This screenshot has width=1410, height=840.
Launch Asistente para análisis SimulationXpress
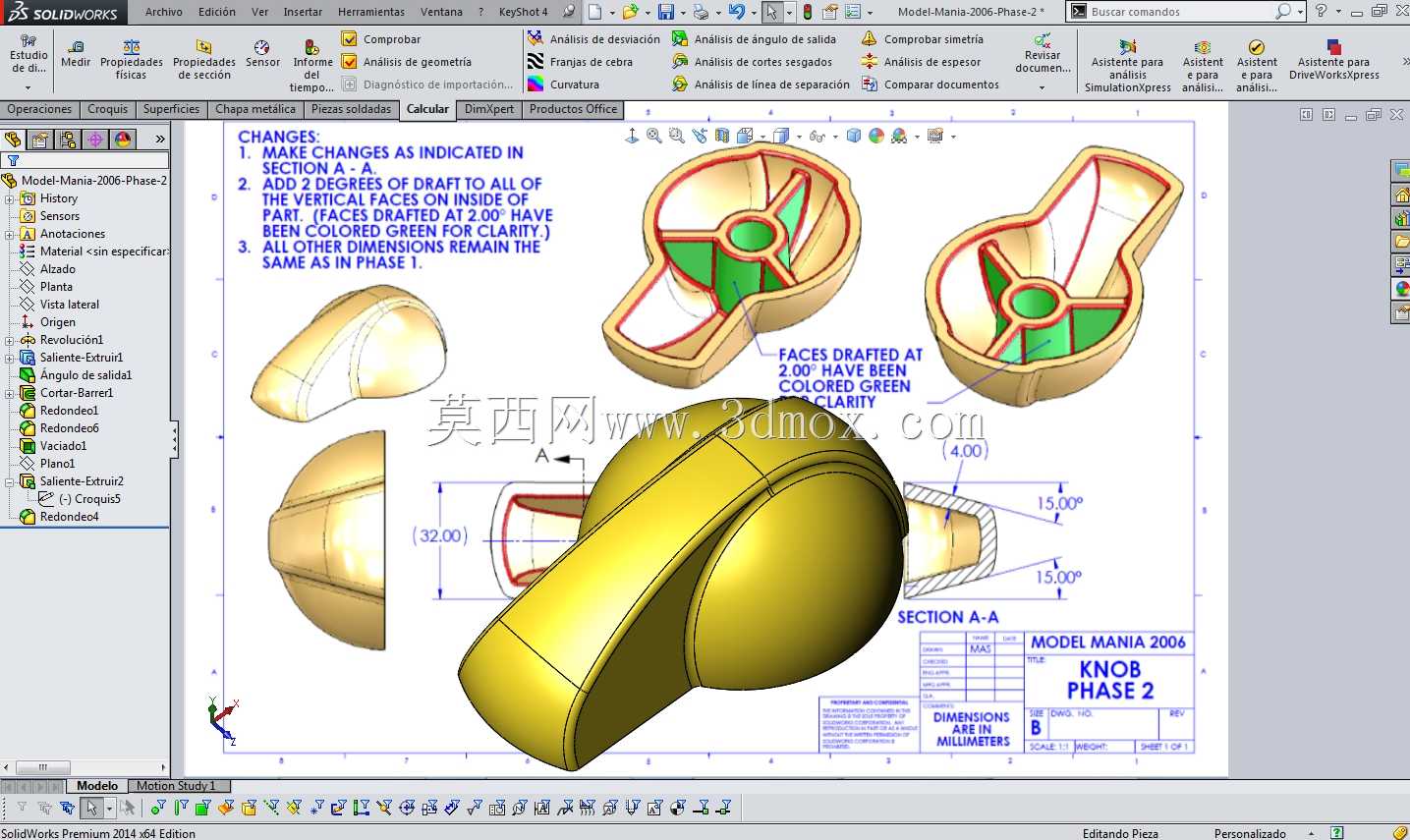point(1127,66)
